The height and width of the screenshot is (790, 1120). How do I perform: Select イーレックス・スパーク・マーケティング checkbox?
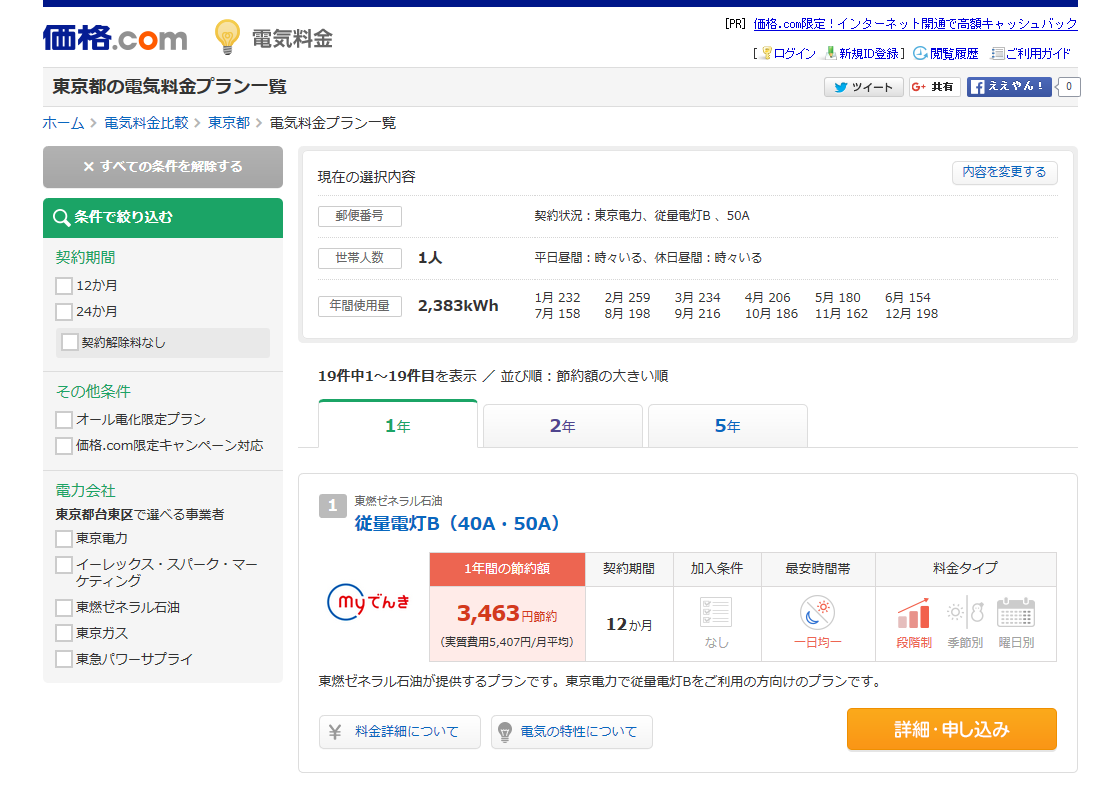(64, 565)
